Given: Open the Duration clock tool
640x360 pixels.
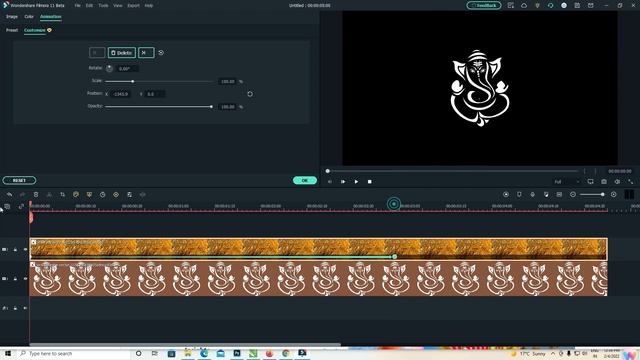Looking at the screenshot, I should click(102, 195).
